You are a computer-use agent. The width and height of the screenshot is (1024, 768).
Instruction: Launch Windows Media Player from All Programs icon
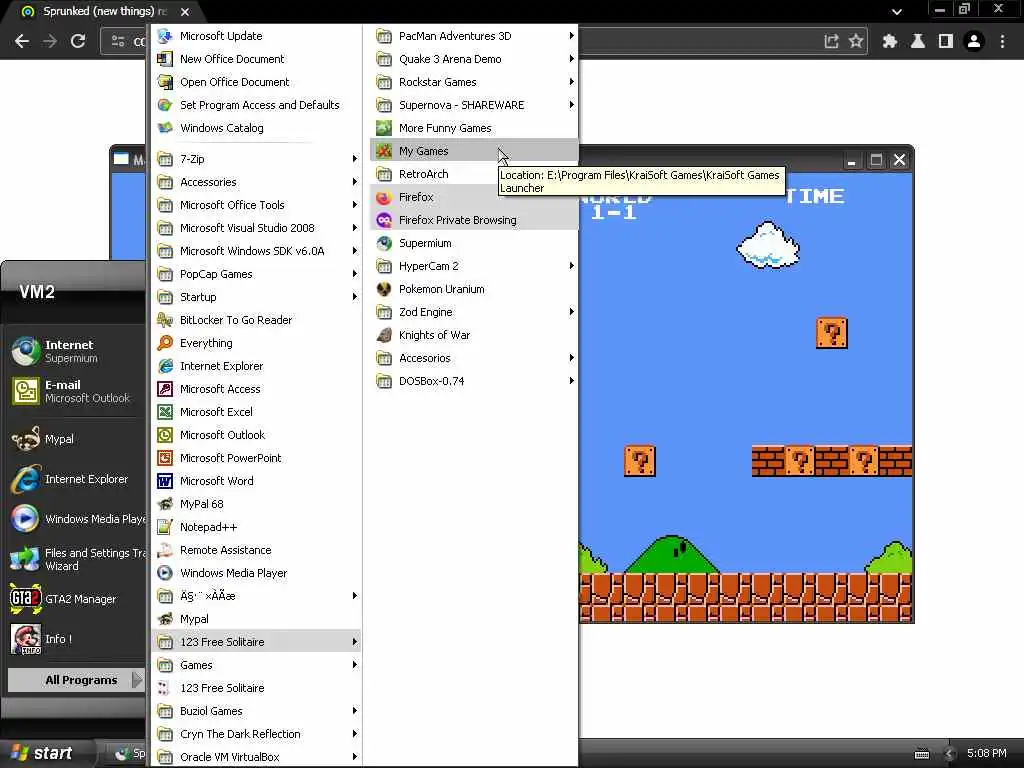[x=165, y=573]
